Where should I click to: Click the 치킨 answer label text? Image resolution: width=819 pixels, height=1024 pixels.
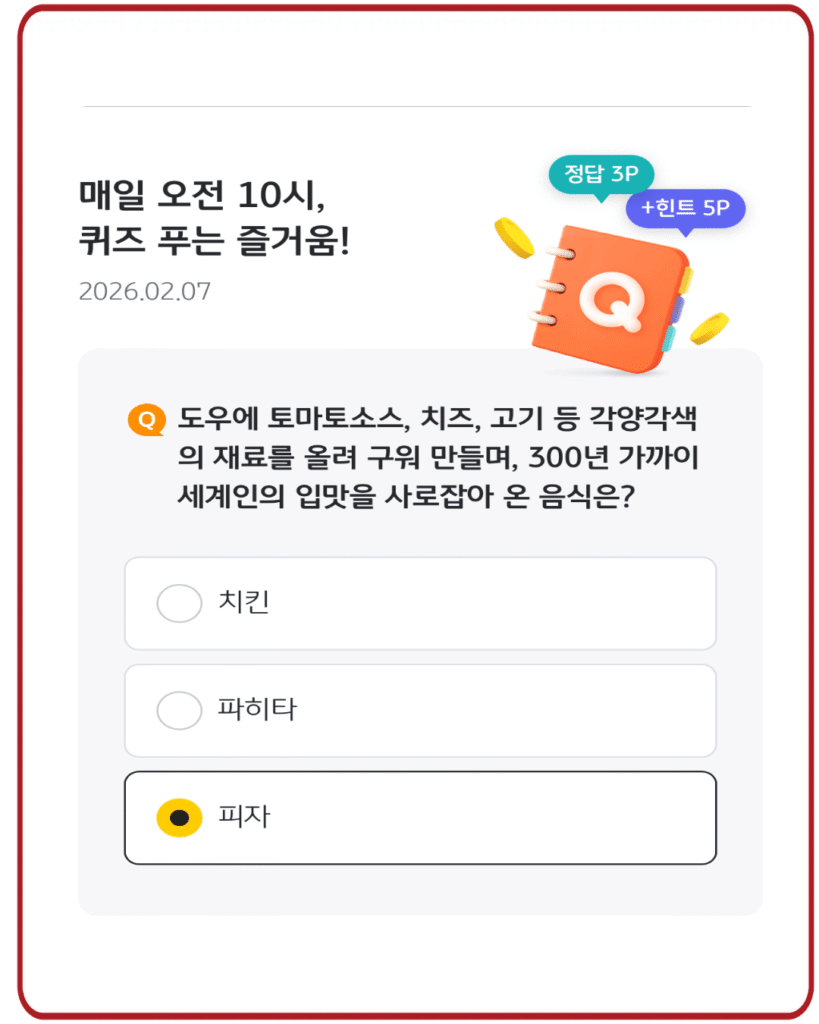[x=243, y=603]
